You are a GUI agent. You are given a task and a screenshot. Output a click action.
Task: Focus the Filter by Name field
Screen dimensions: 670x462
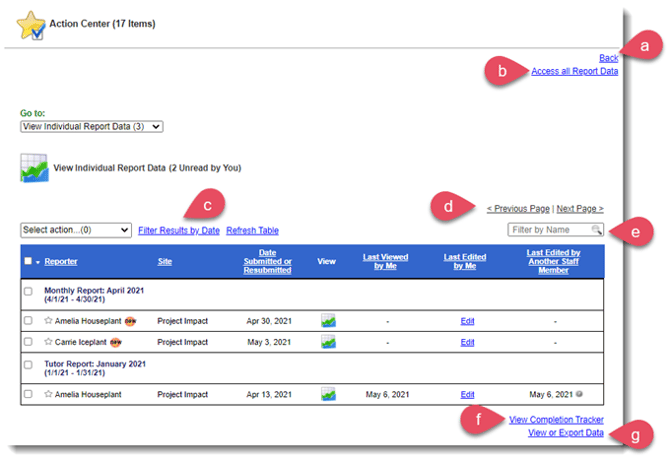click(x=548, y=231)
